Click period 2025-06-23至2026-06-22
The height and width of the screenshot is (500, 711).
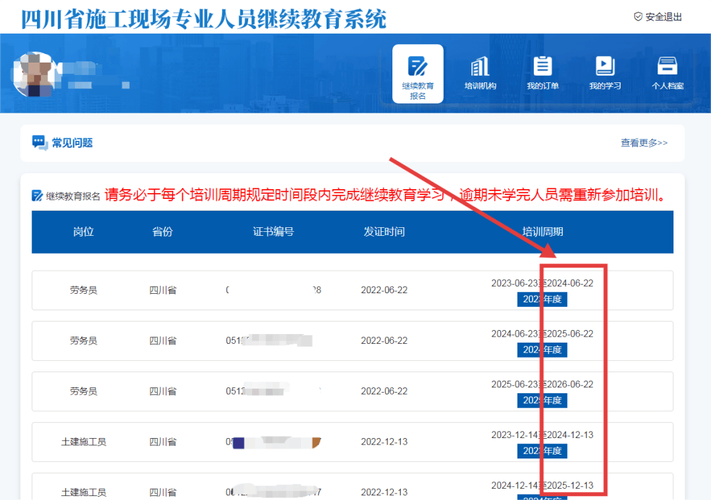point(542,384)
